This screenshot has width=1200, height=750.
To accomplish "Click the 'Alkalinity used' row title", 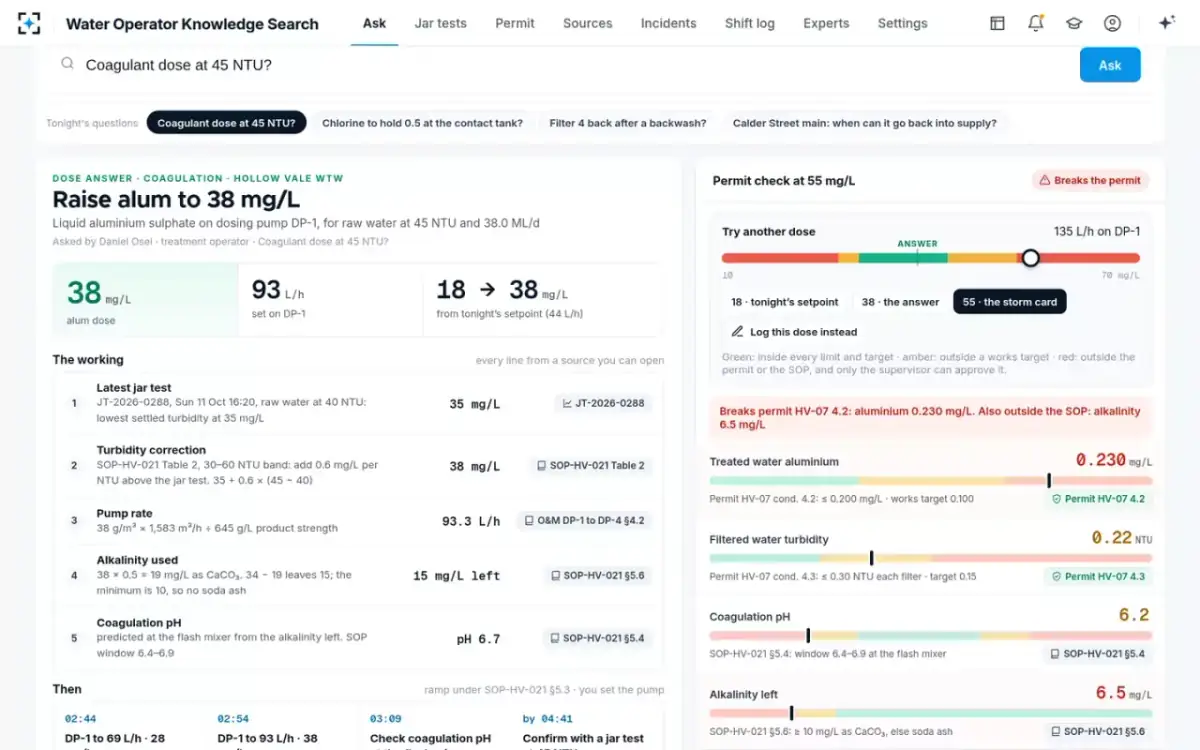I will 137,561.
